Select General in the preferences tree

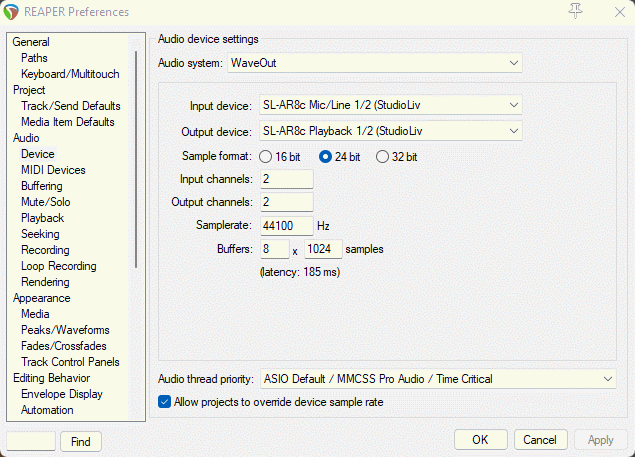(x=31, y=42)
